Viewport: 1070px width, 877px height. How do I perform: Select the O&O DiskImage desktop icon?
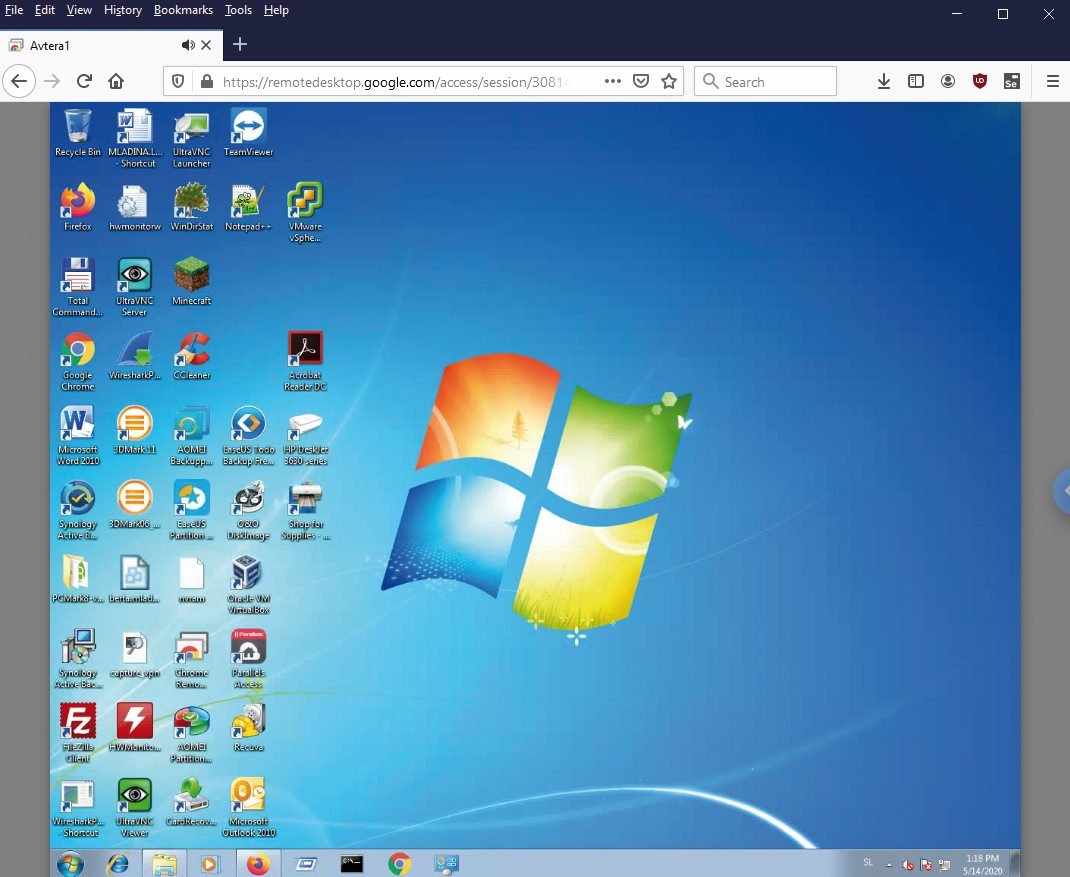(x=248, y=511)
